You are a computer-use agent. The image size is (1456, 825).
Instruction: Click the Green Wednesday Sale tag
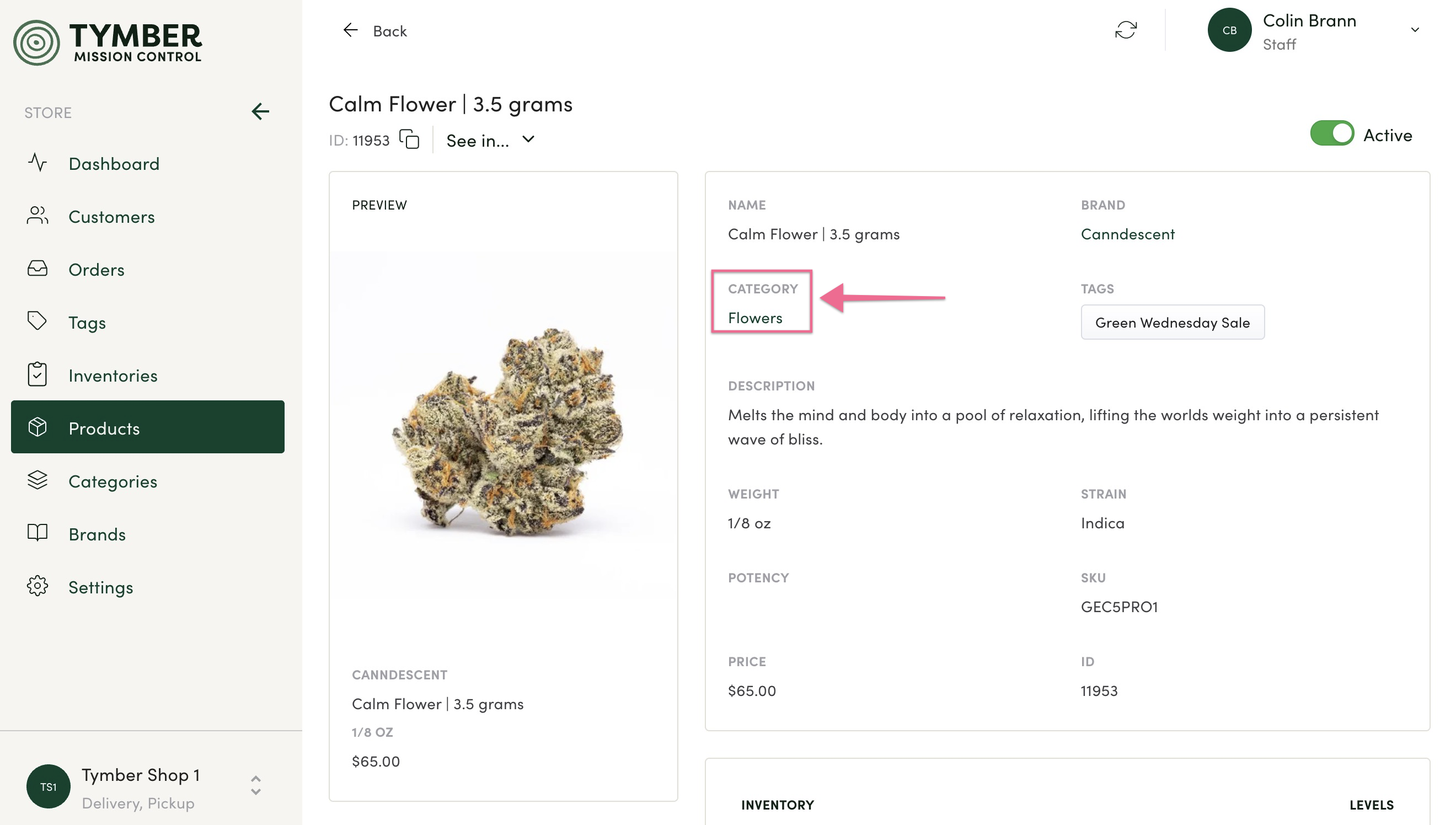[x=1172, y=323]
